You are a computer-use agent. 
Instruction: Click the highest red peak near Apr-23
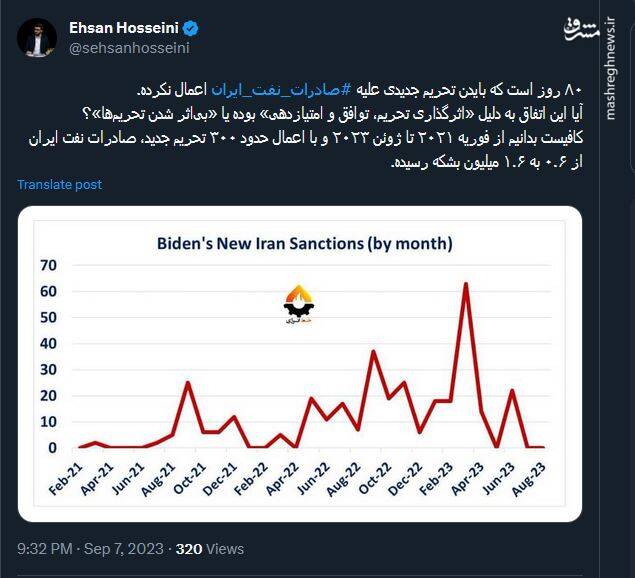[x=465, y=284]
